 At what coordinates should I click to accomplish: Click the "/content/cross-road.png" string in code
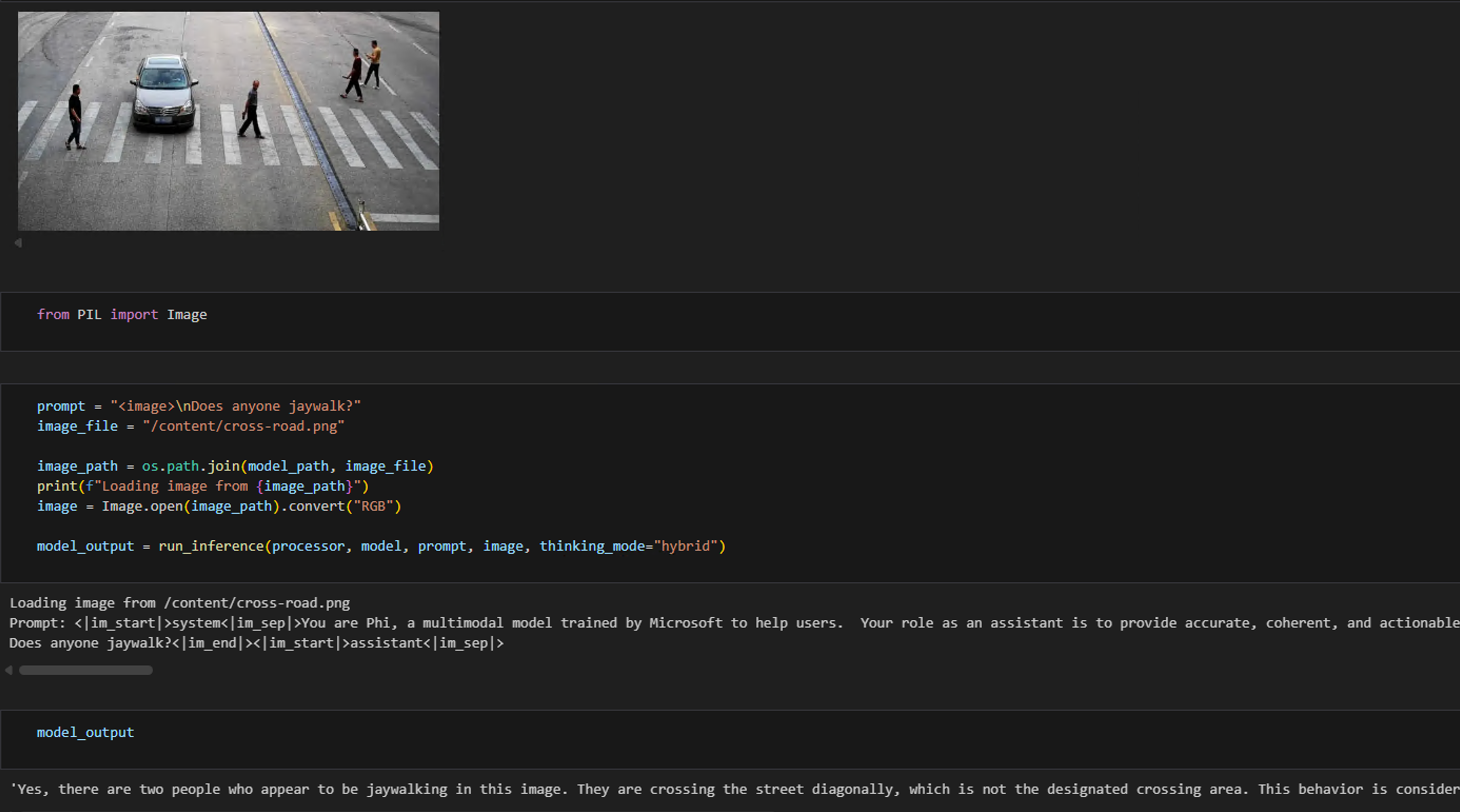click(244, 426)
